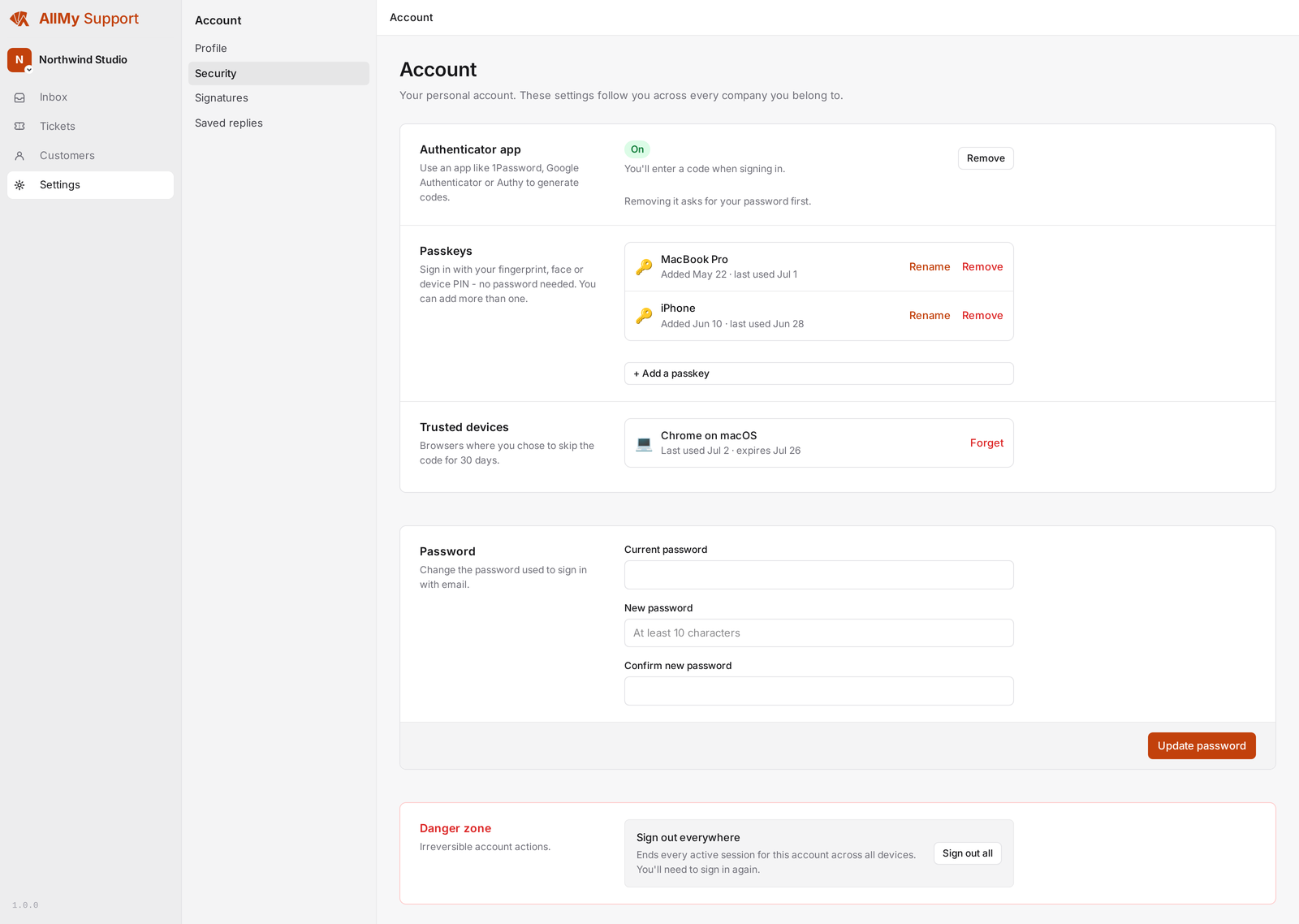Viewport: 1299px width, 924px height.
Task: Click the Account breadcrumb in top bar
Action: pos(412,18)
